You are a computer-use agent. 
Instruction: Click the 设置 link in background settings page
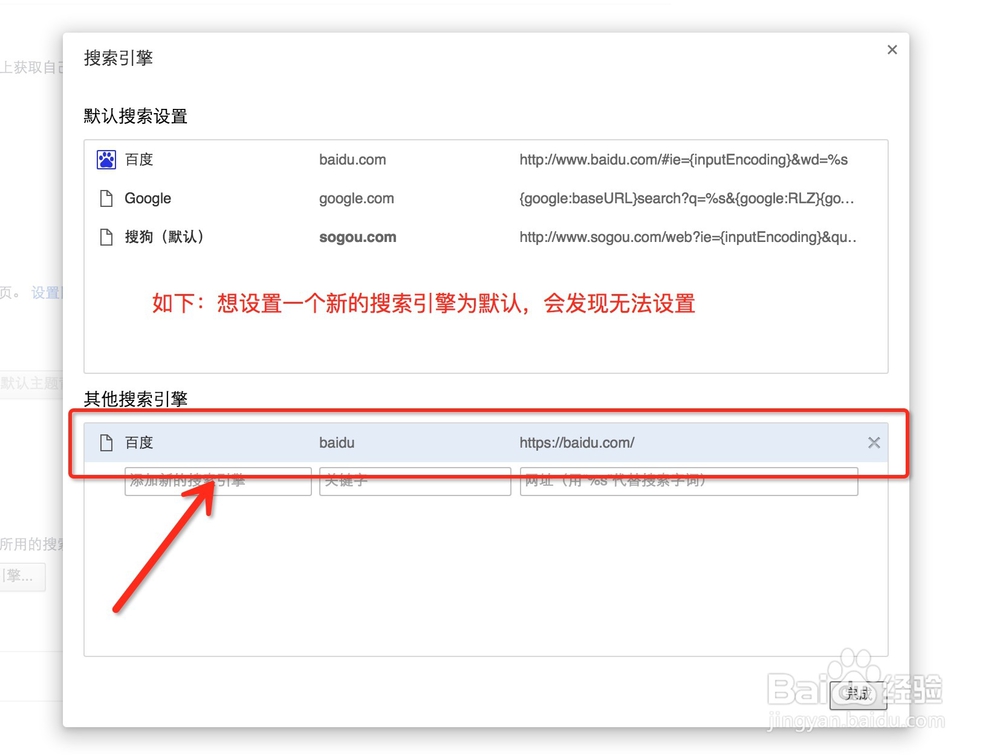point(47,293)
